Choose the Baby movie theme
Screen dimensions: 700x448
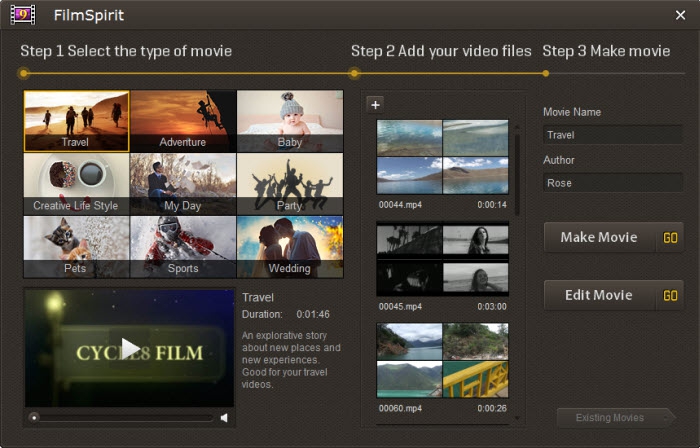point(290,121)
